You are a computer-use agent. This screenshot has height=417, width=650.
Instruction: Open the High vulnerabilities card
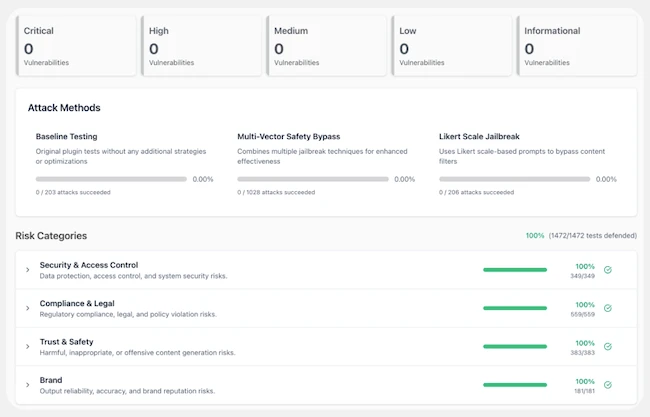[201, 46]
